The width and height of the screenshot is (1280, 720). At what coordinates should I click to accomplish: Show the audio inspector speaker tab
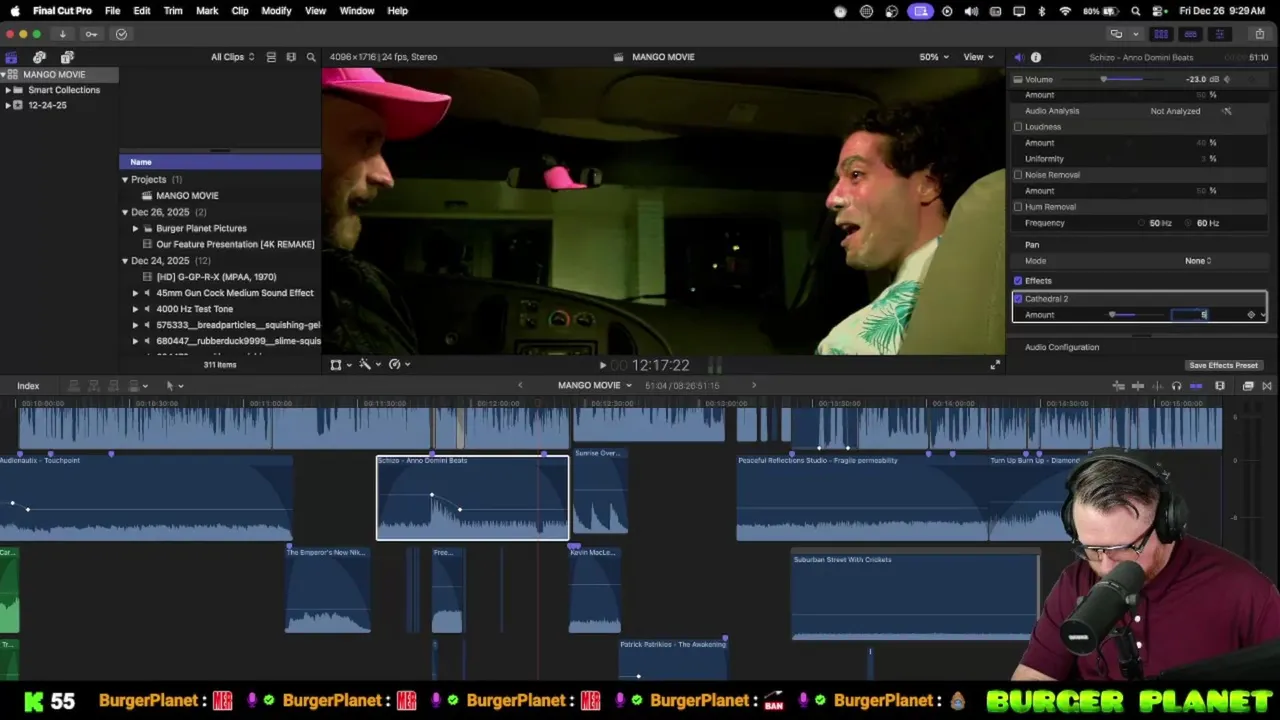tap(1018, 57)
